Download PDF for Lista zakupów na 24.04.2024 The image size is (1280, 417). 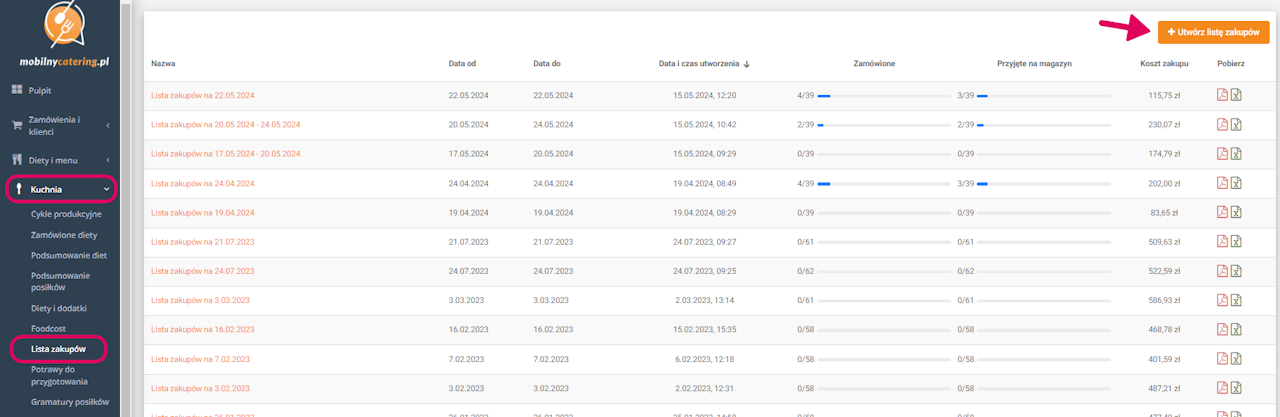[1221, 184]
